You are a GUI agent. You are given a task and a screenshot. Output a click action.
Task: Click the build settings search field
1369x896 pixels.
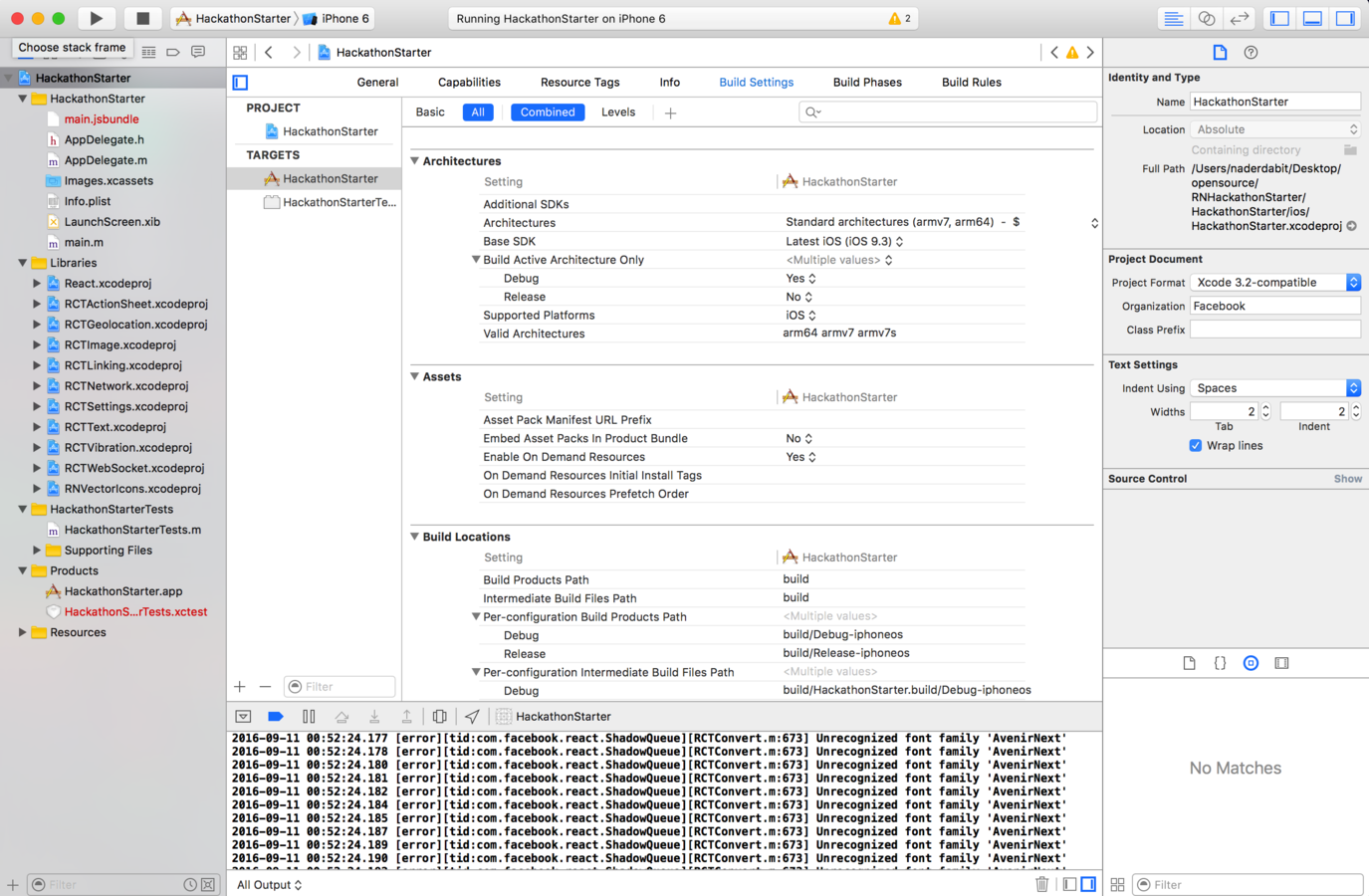(948, 112)
